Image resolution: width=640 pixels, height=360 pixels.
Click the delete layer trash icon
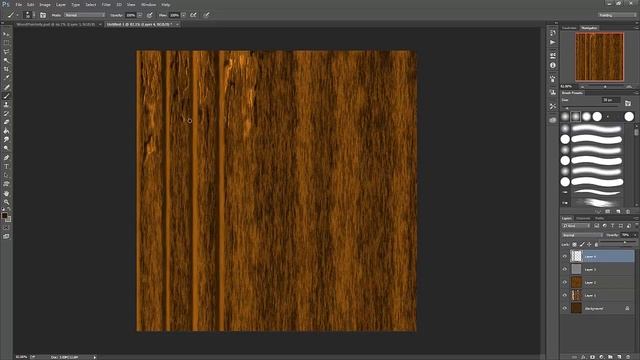[x=629, y=357]
